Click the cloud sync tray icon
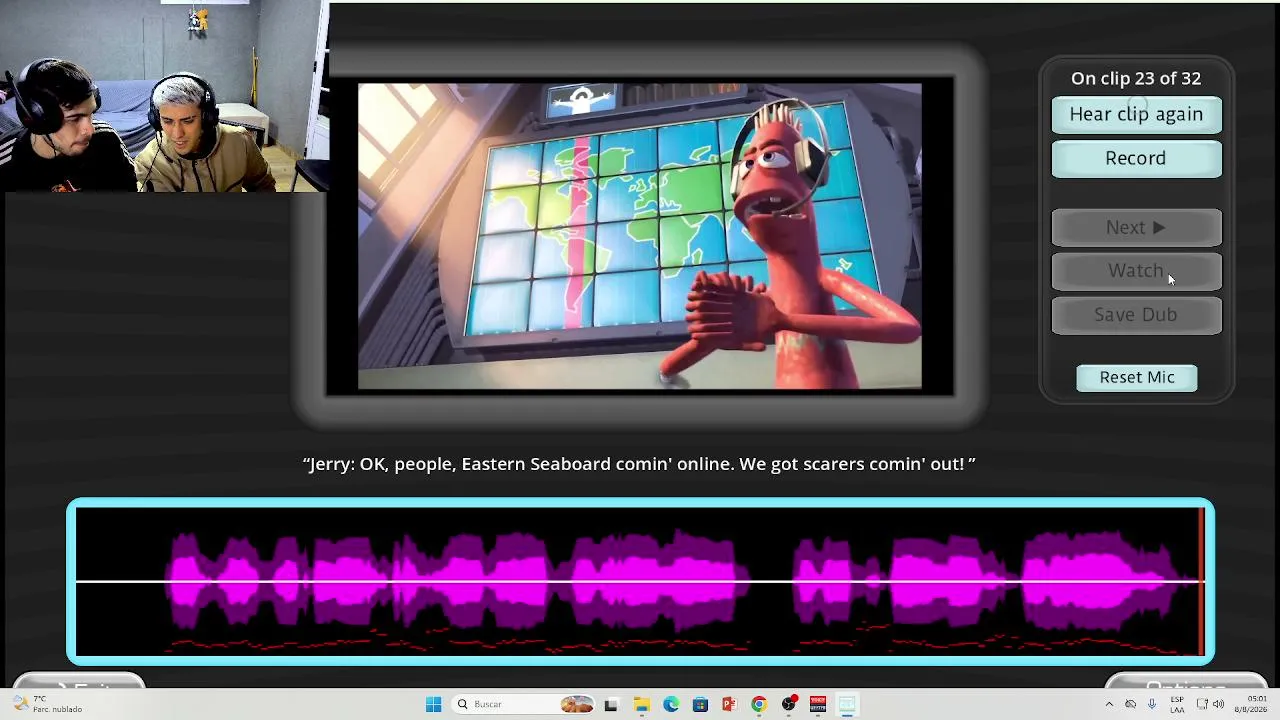The width and height of the screenshot is (1280, 720). (x=1130, y=704)
